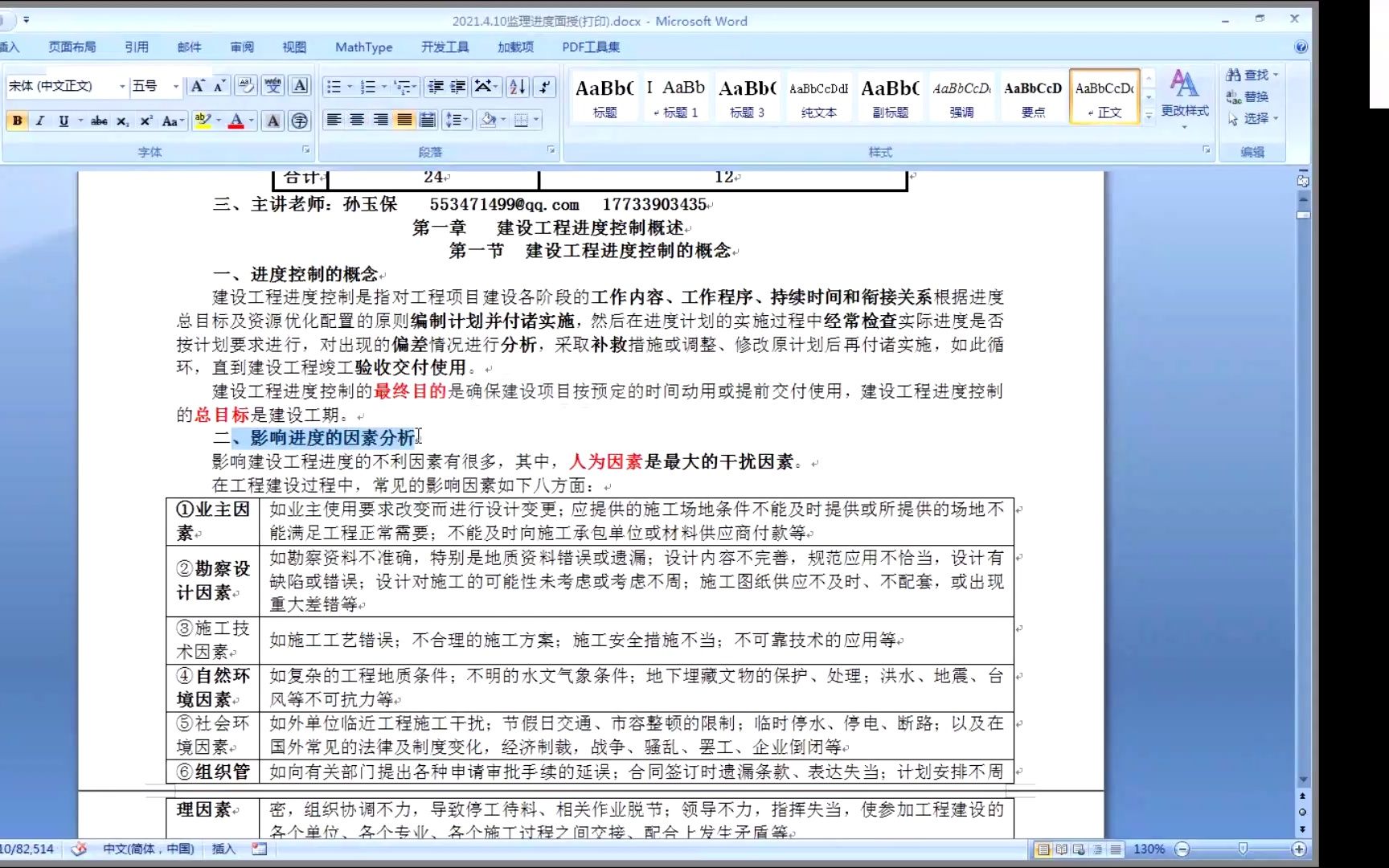This screenshot has width=1389, height=868.
Task: Open line spacing dropdown
Action: coord(457,120)
